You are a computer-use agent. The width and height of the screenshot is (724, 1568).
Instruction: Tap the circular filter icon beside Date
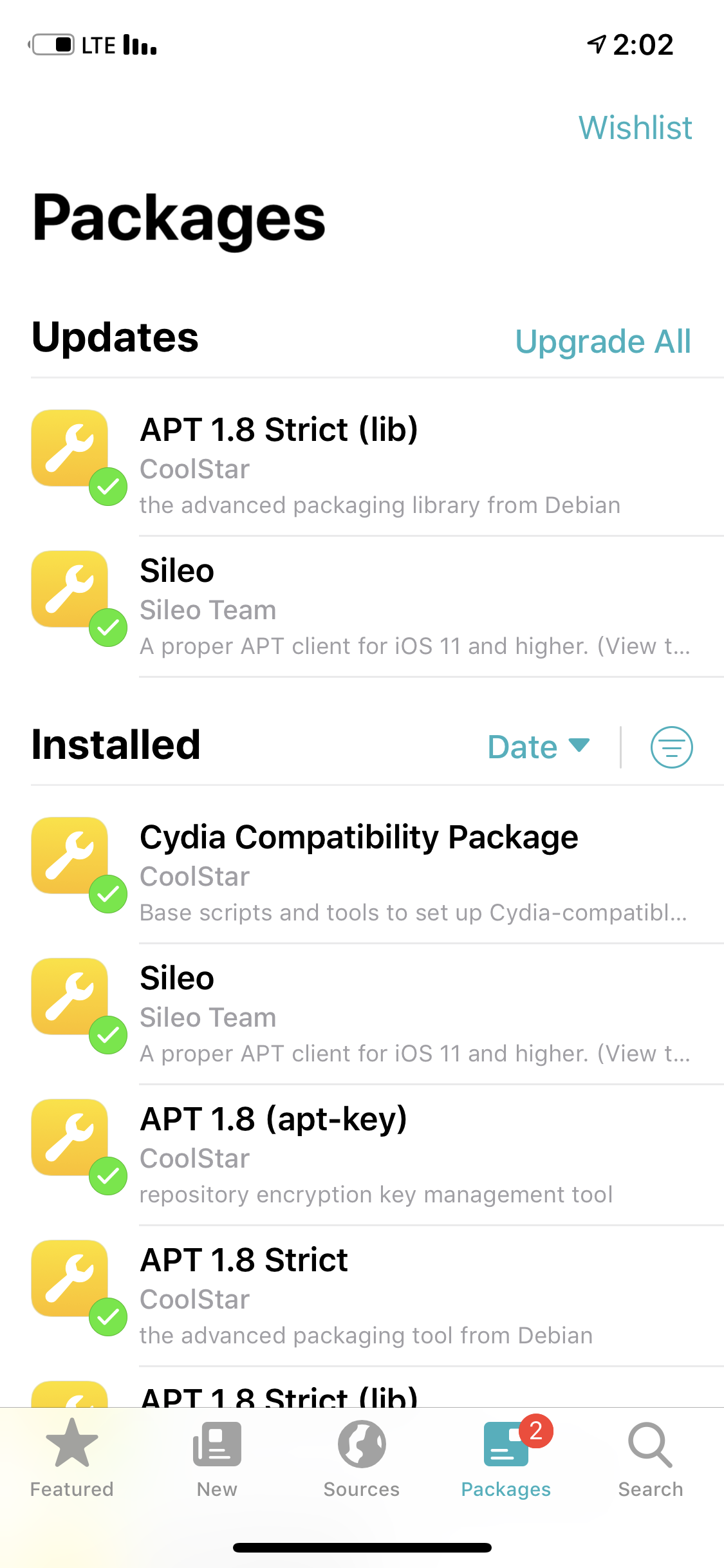click(x=671, y=747)
